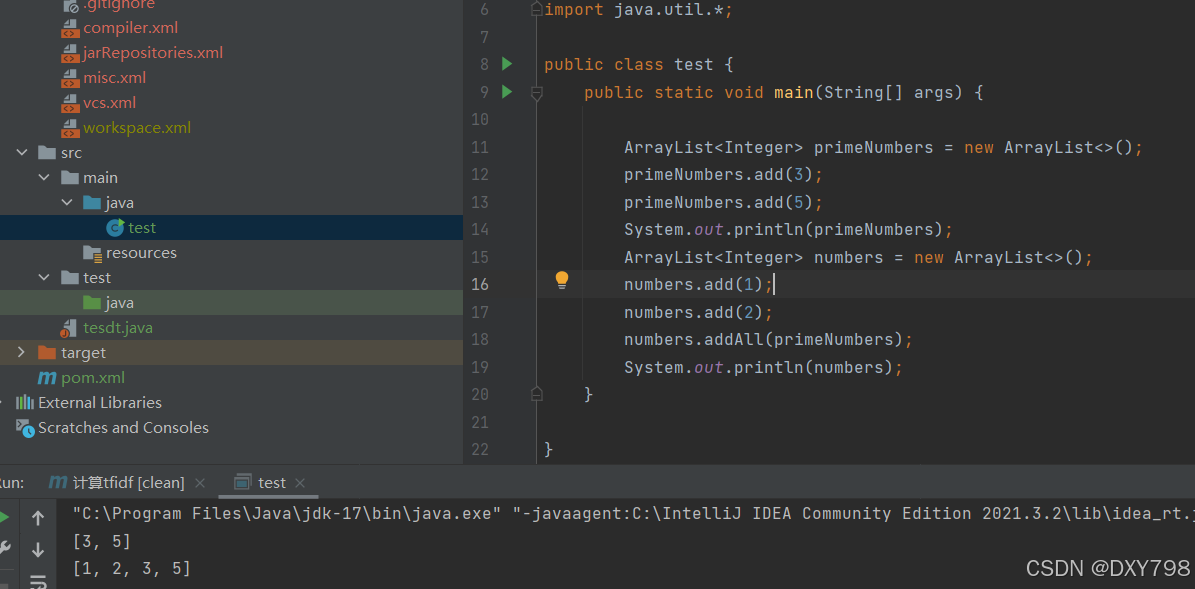Viewport: 1195px width, 589px height.
Task: Collapse the import section fold arrow
Action: (536, 9)
